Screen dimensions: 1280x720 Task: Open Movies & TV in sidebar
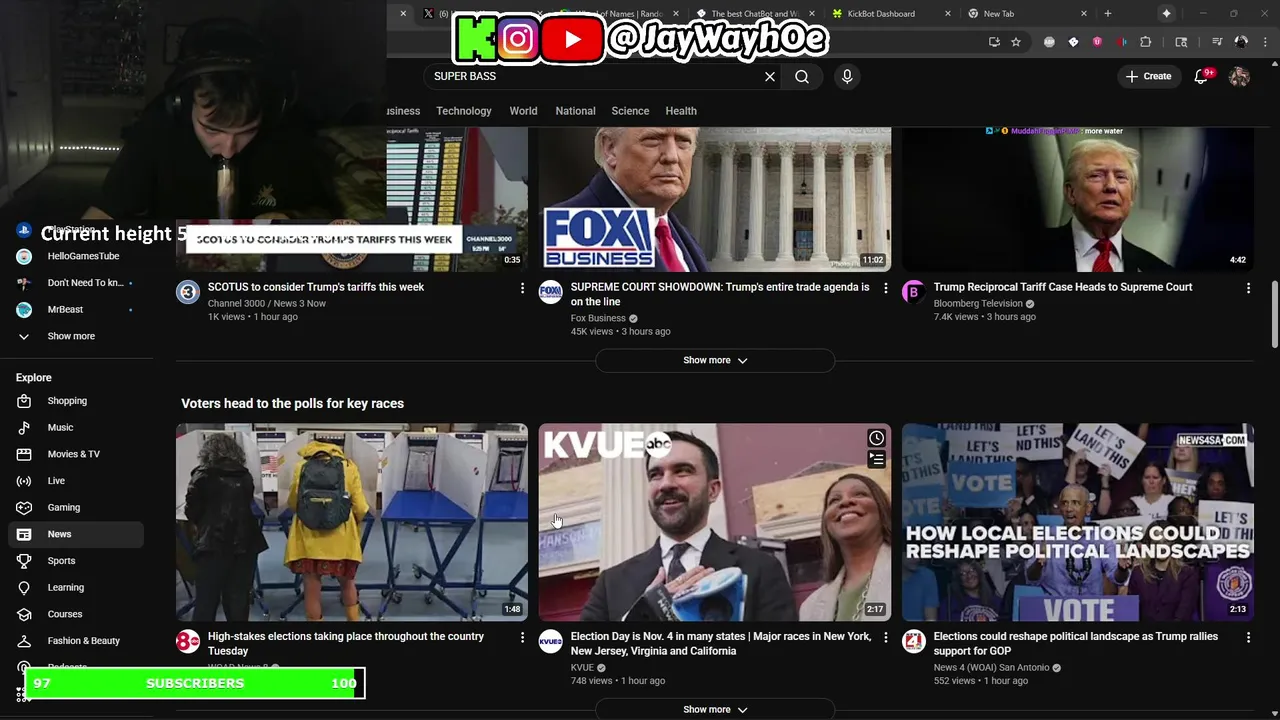coord(76,454)
